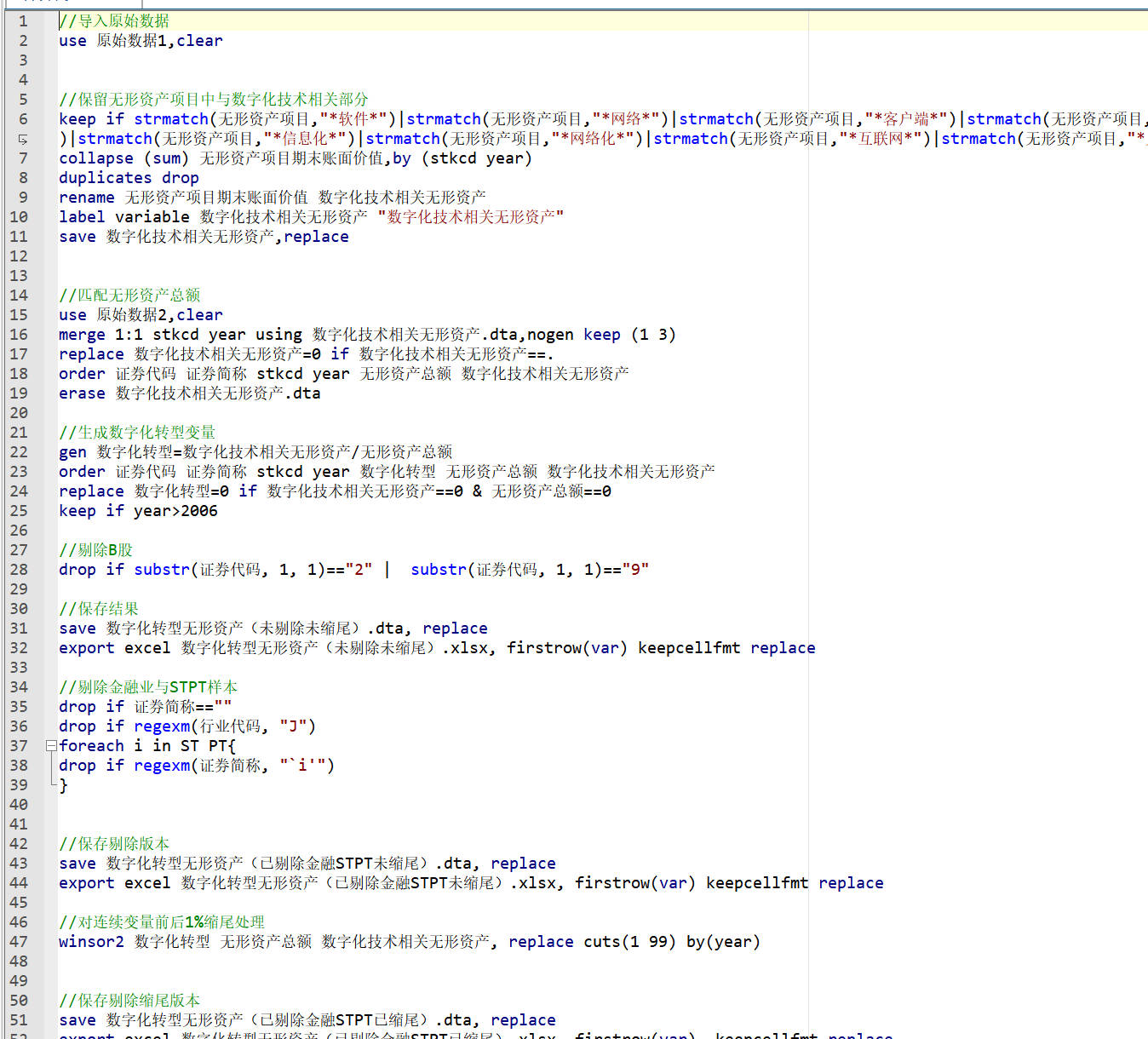Viewport: 1148px width, 1039px height.
Task: Click the comment "//保存剔除缩尾版本"
Action: (129, 1000)
